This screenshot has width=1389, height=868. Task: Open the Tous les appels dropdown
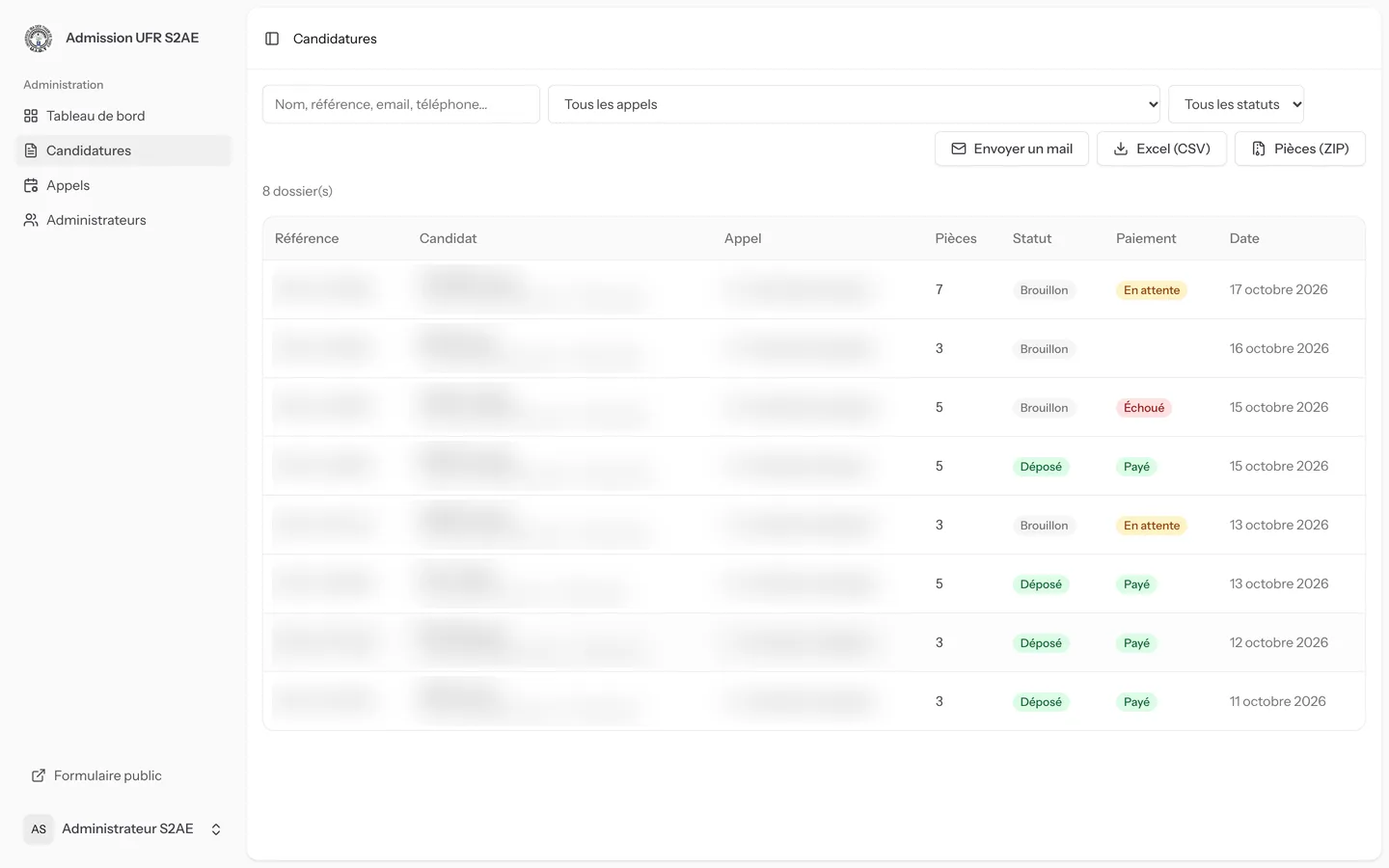click(854, 104)
